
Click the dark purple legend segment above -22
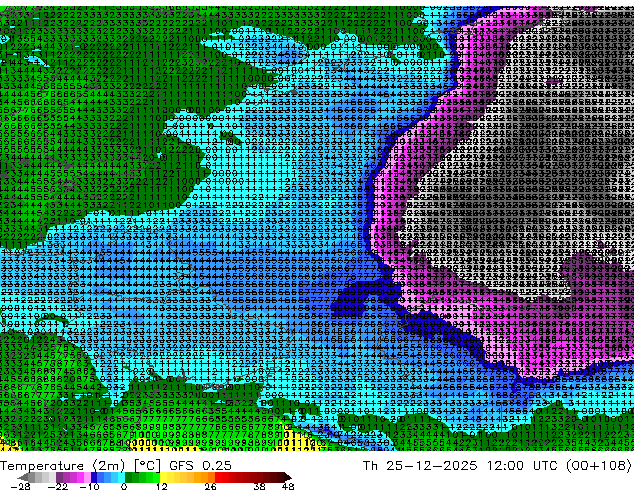point(59,477)
